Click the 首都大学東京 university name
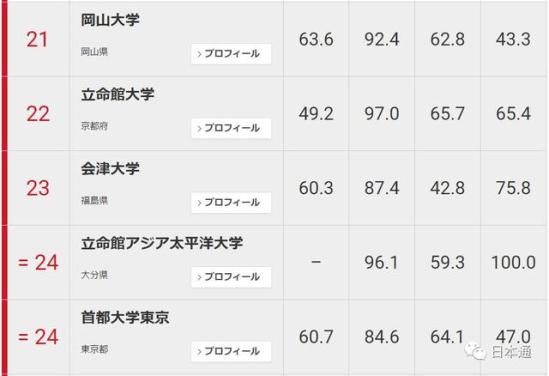 125,318
